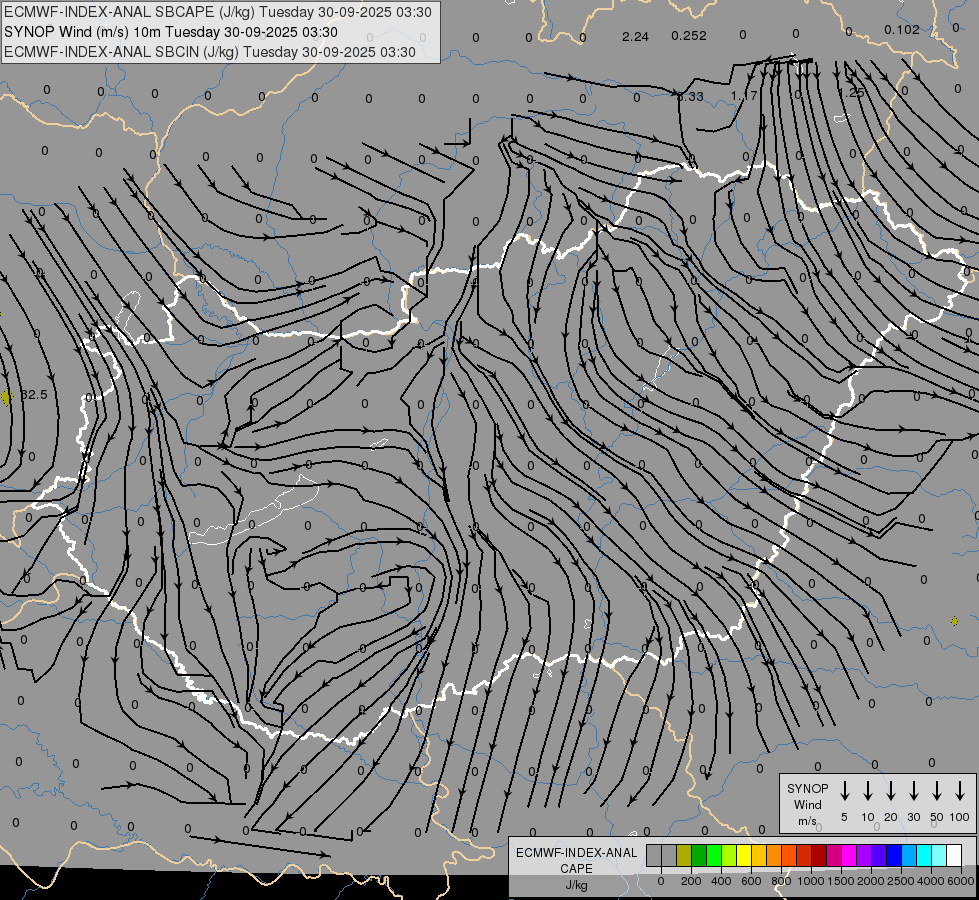Screen dimensions: 979x900
Task: Click the 2.24 value on the map
Action: 636,37
